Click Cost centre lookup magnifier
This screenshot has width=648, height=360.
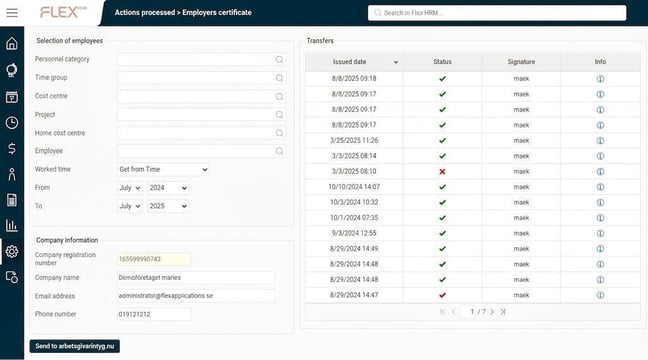[279, 96]
